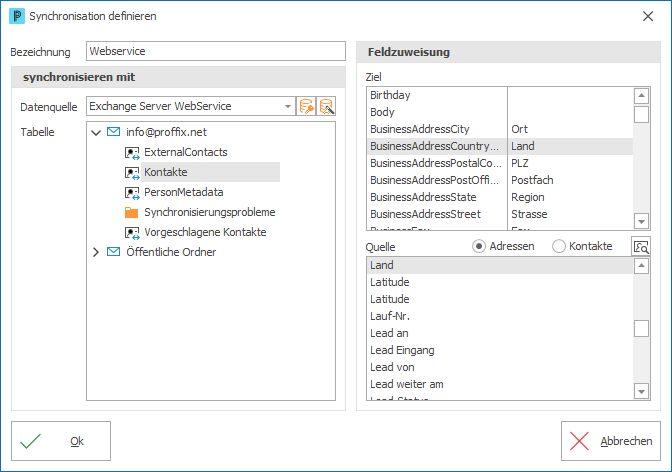Click the Kontakte contact folder icon
This screenshot has width=672, height=472.
coord(132,173)
